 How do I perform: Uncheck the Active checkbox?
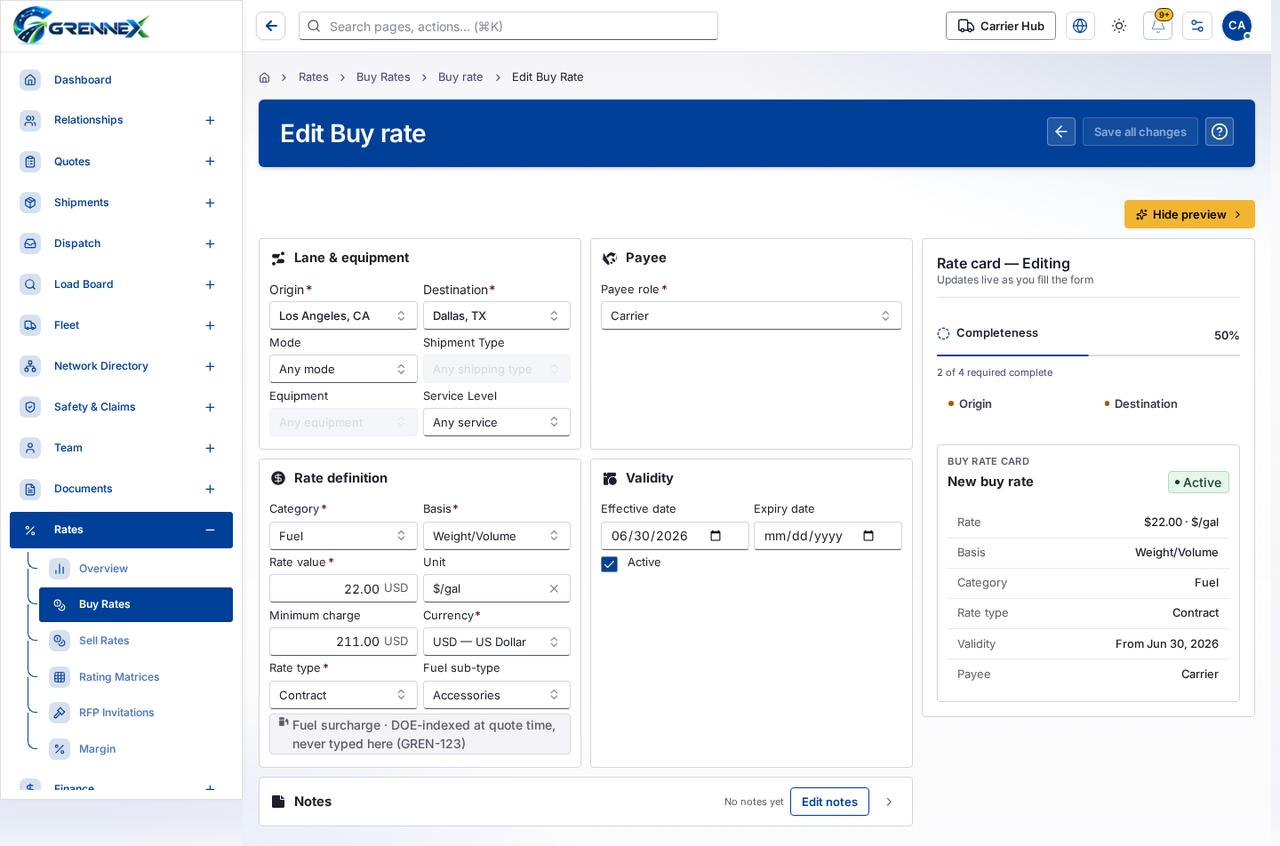point(609,564)
